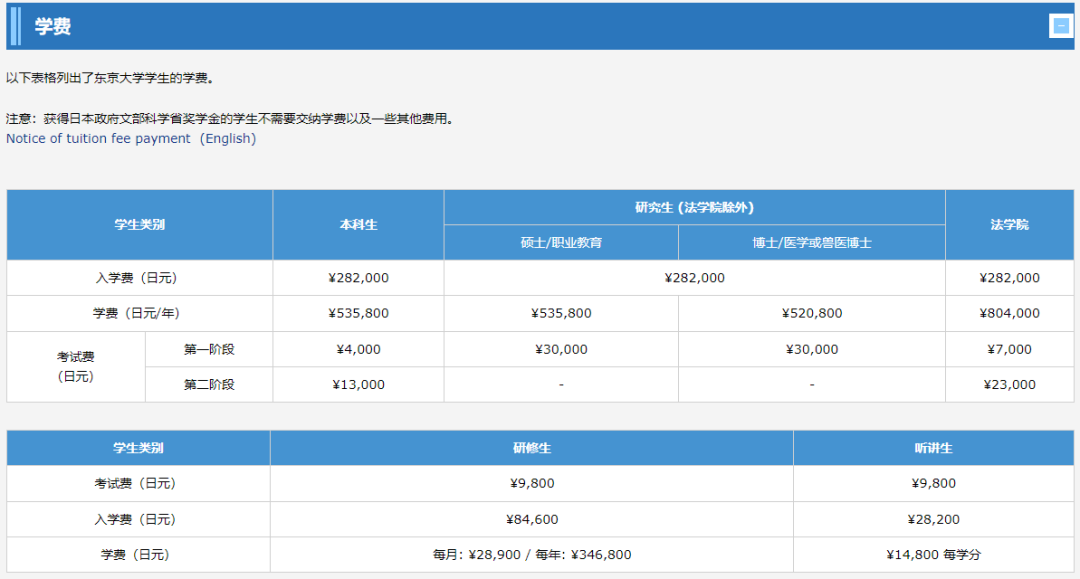The height and width of the screenshot is (579, 1080).
Task: Click the ¥14,800 每学分 cell
Action: 933,555
